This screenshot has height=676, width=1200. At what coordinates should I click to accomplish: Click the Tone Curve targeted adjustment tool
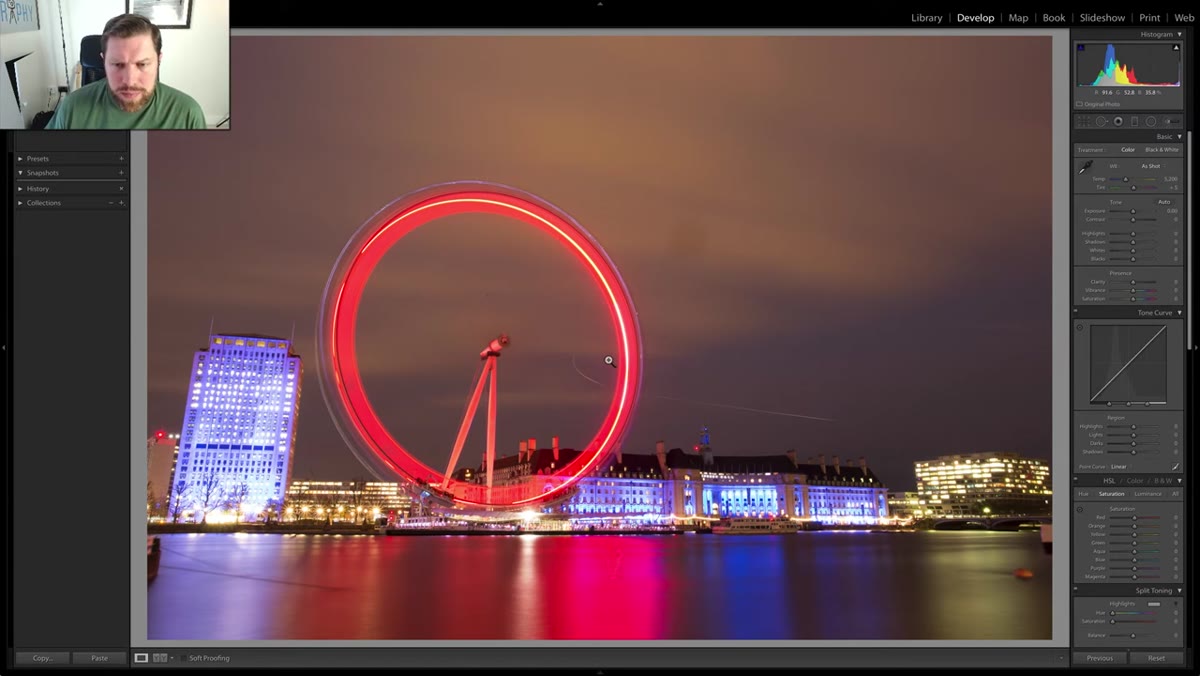point(1080,327)
